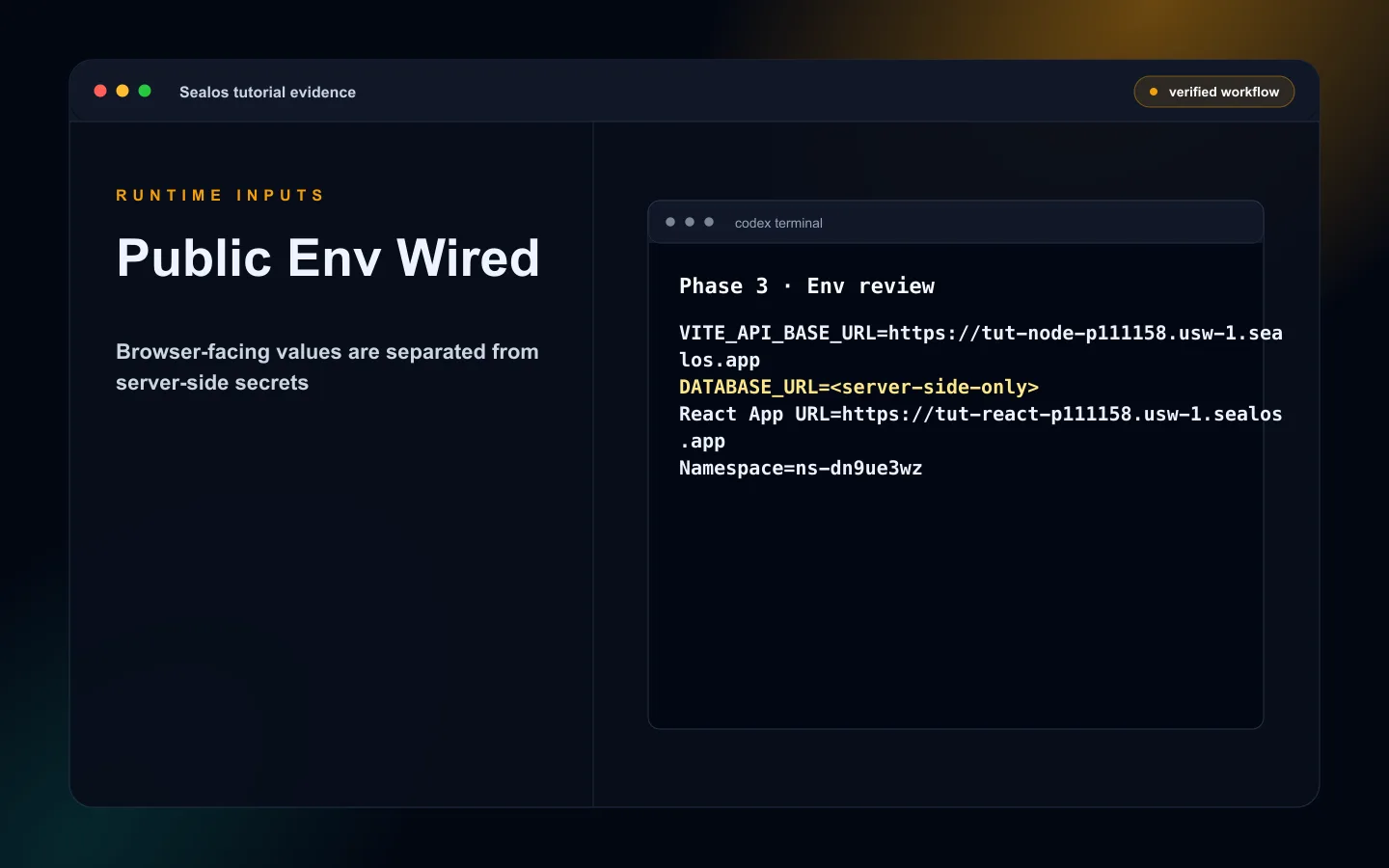The width and height of the screenshot is (1389, 868).
Task: Click the highlighted DATABASE_URL line
Action: tap(858, 387)
